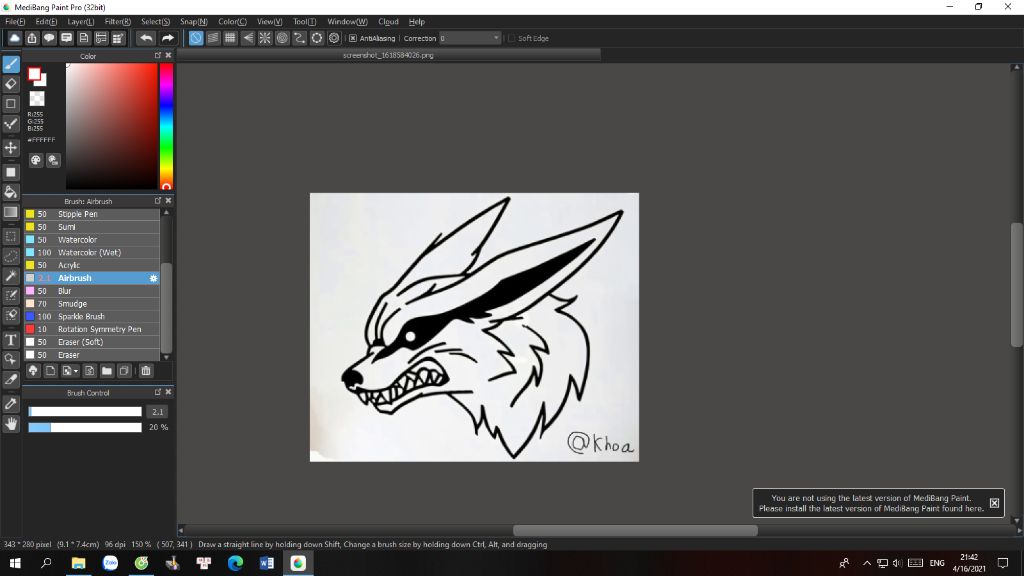The image size is (1024, 576).
Task: Select the Watercolor (Wet) brush
Action: (89, 253)
